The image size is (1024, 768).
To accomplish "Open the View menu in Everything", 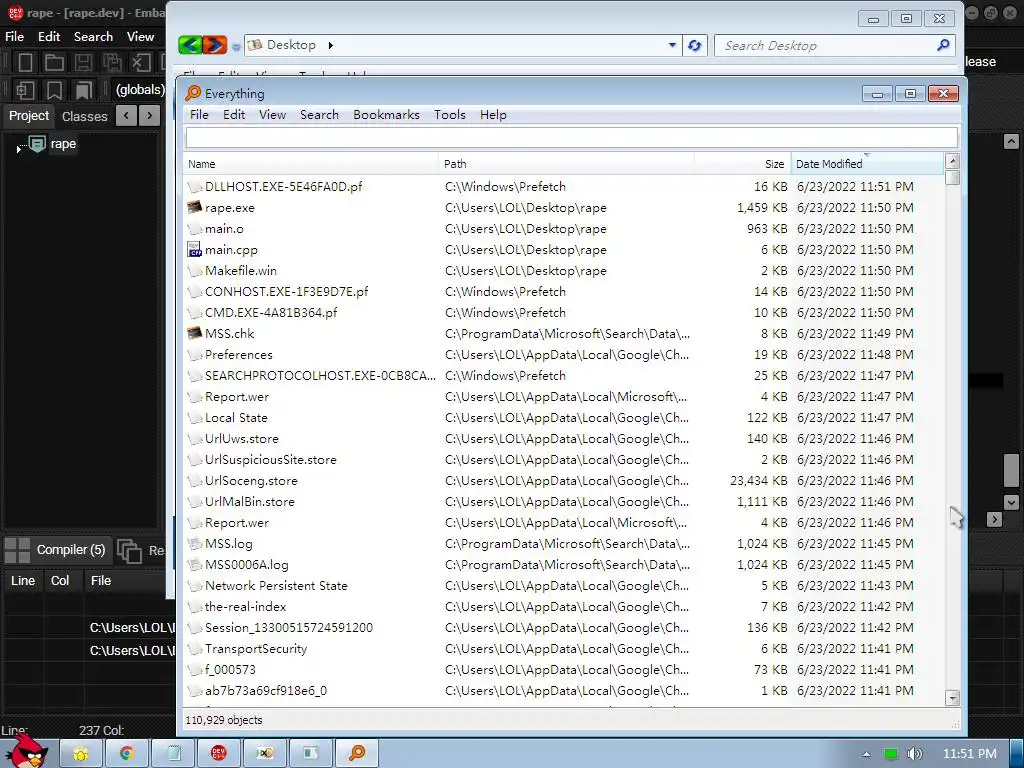I will (x=272, y=114).
